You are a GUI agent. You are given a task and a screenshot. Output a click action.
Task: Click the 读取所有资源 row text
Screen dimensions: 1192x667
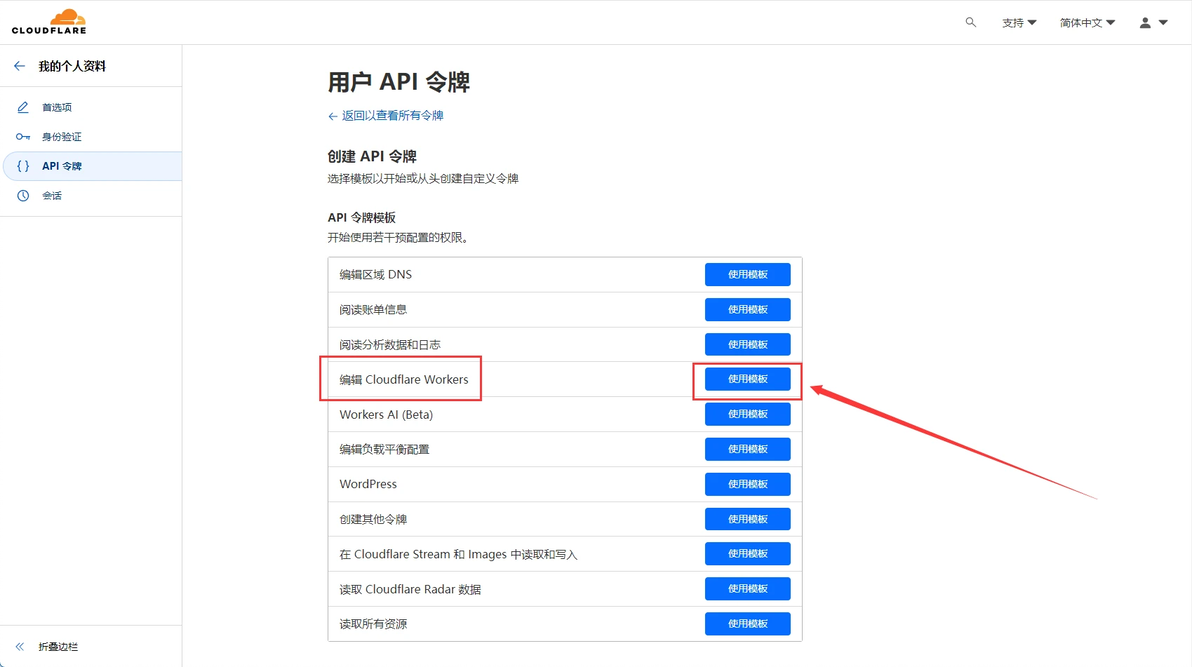(x=373, y=624)
